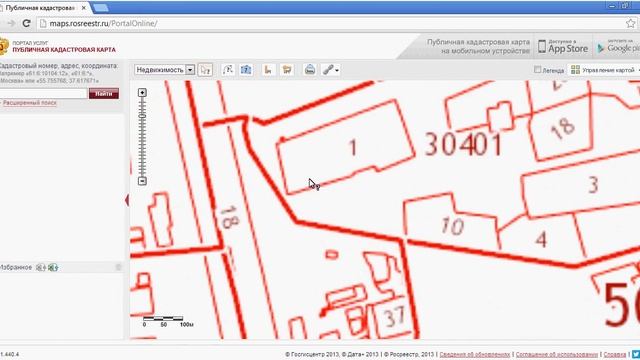Open the Управление картой menu
This screenshot has width=640, height=360.
[604, 70]
